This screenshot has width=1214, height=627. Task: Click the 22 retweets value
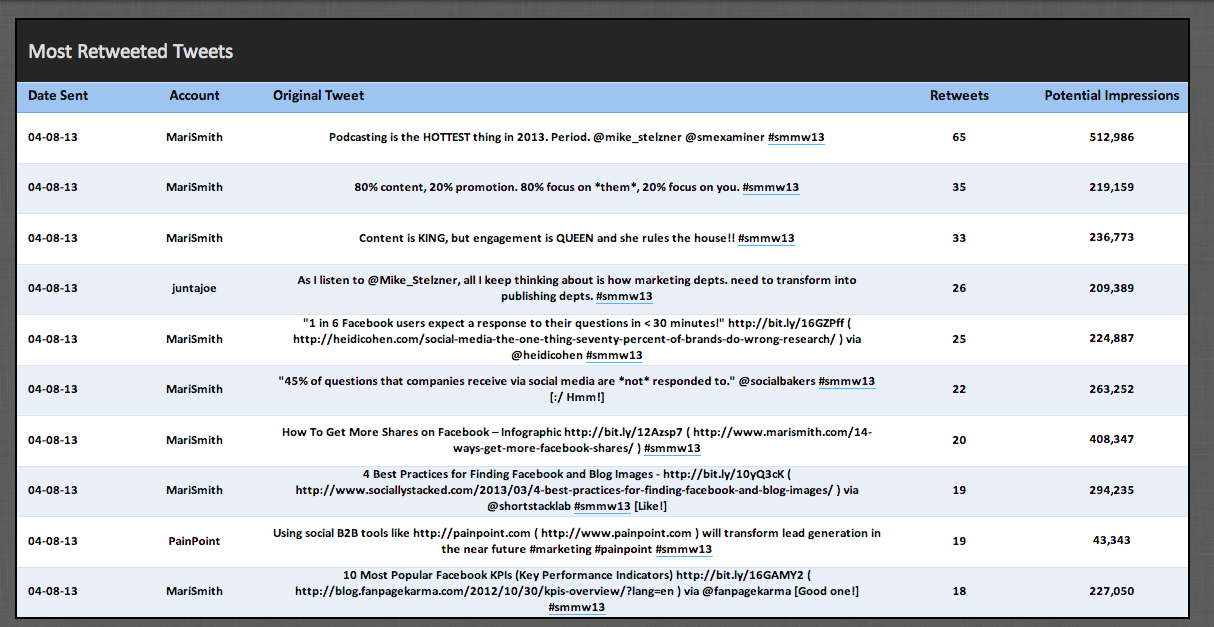click(959, 389)
